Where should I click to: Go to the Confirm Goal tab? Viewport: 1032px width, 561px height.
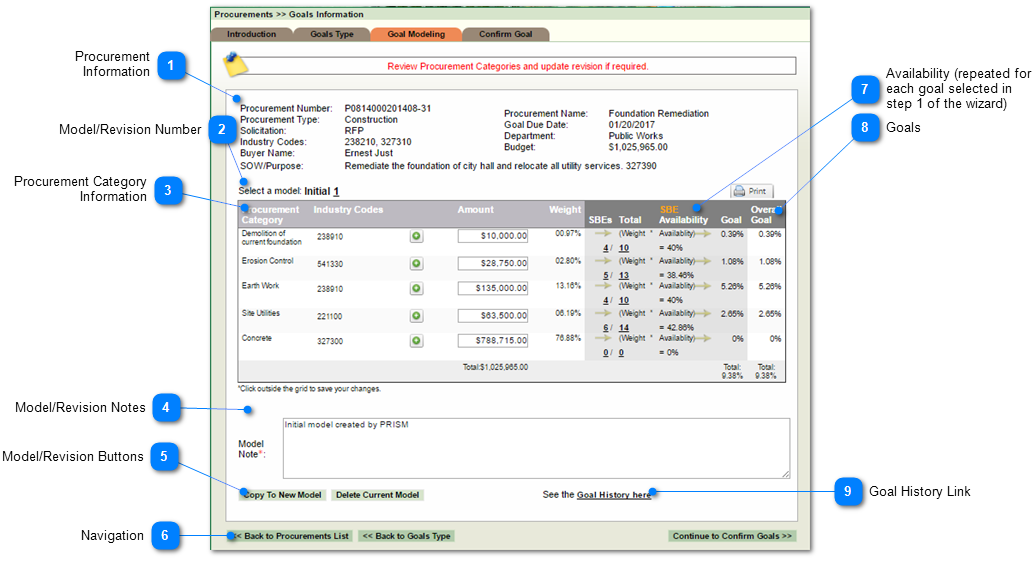tap(505, 34)
